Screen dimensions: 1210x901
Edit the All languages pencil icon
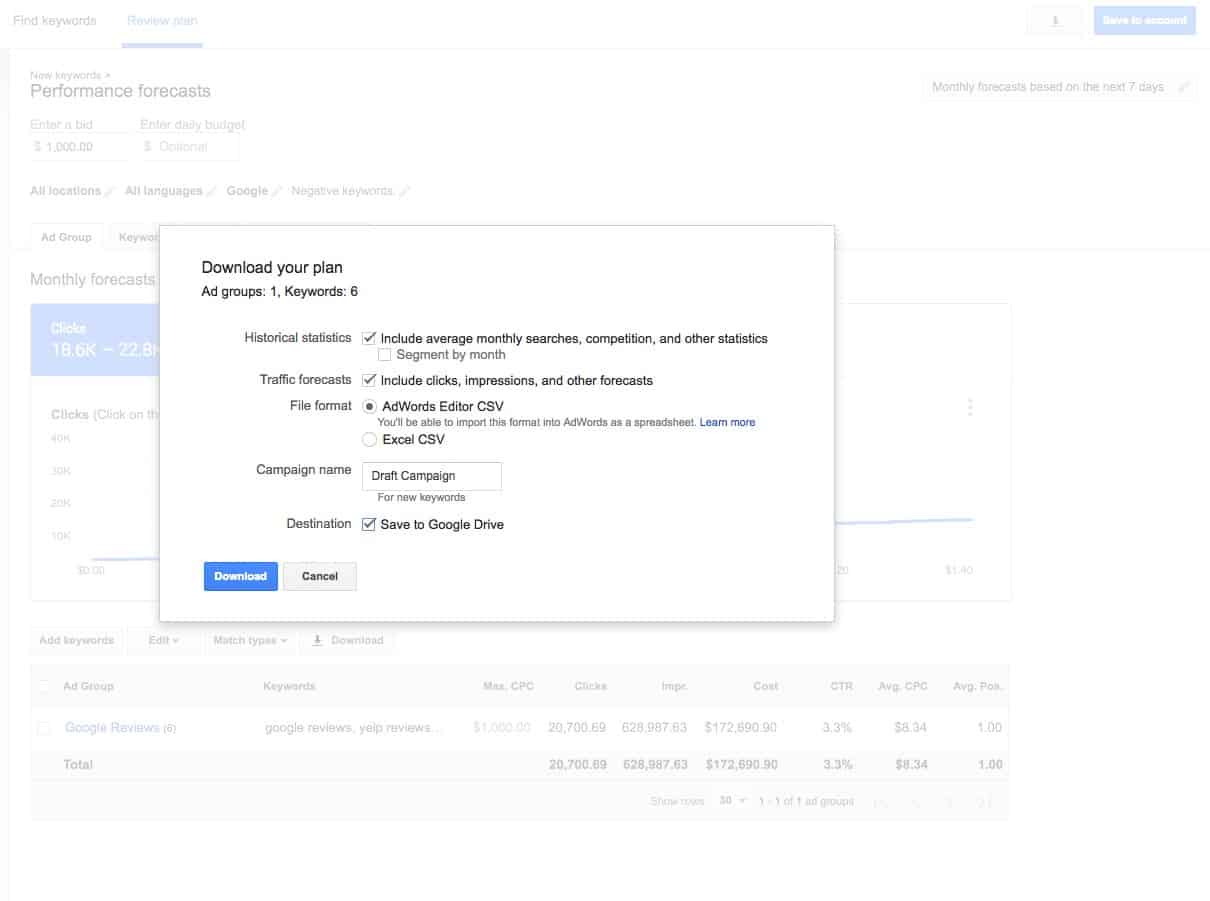211,191
